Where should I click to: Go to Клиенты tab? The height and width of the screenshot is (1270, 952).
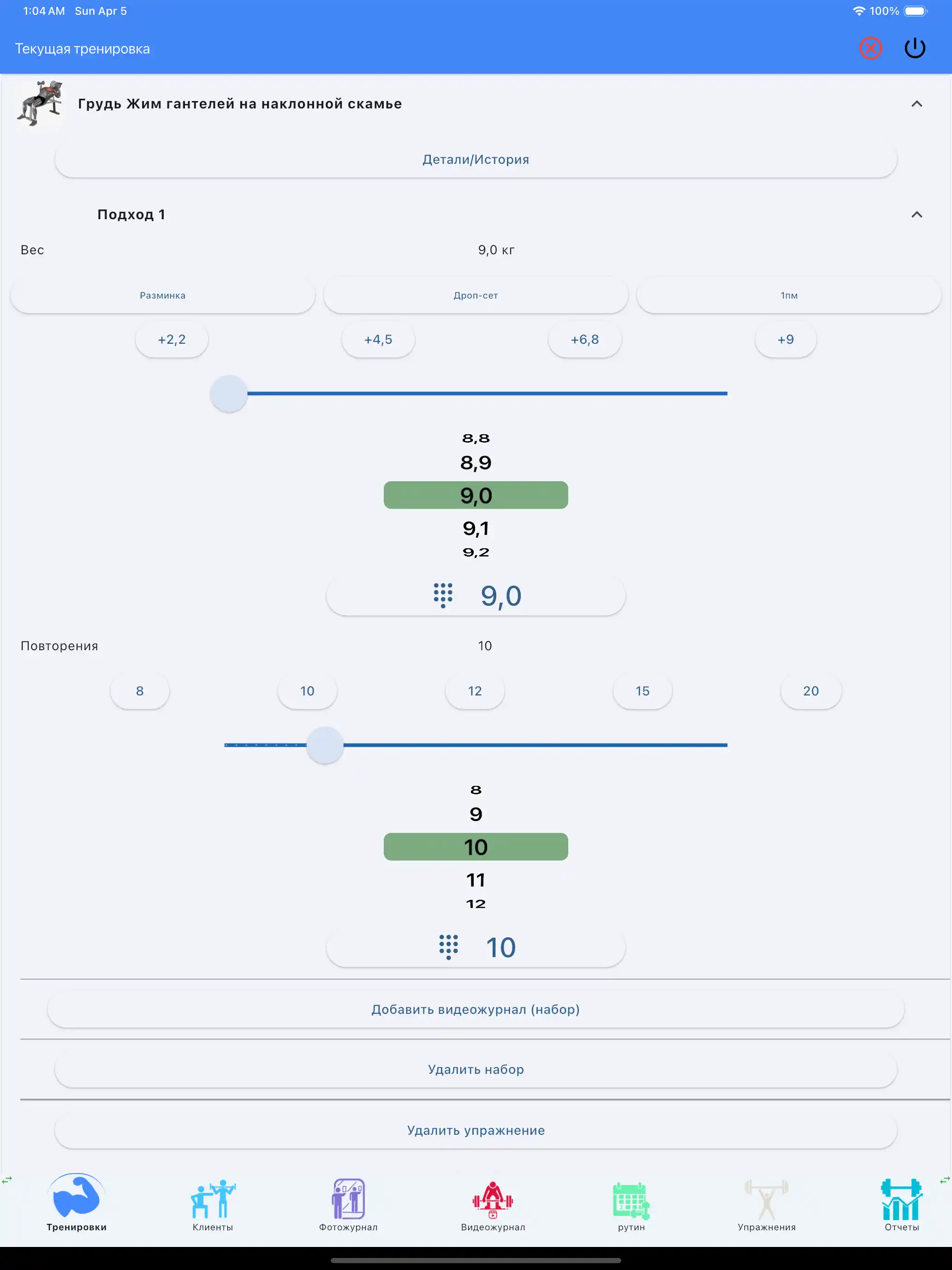[213, 1204]
